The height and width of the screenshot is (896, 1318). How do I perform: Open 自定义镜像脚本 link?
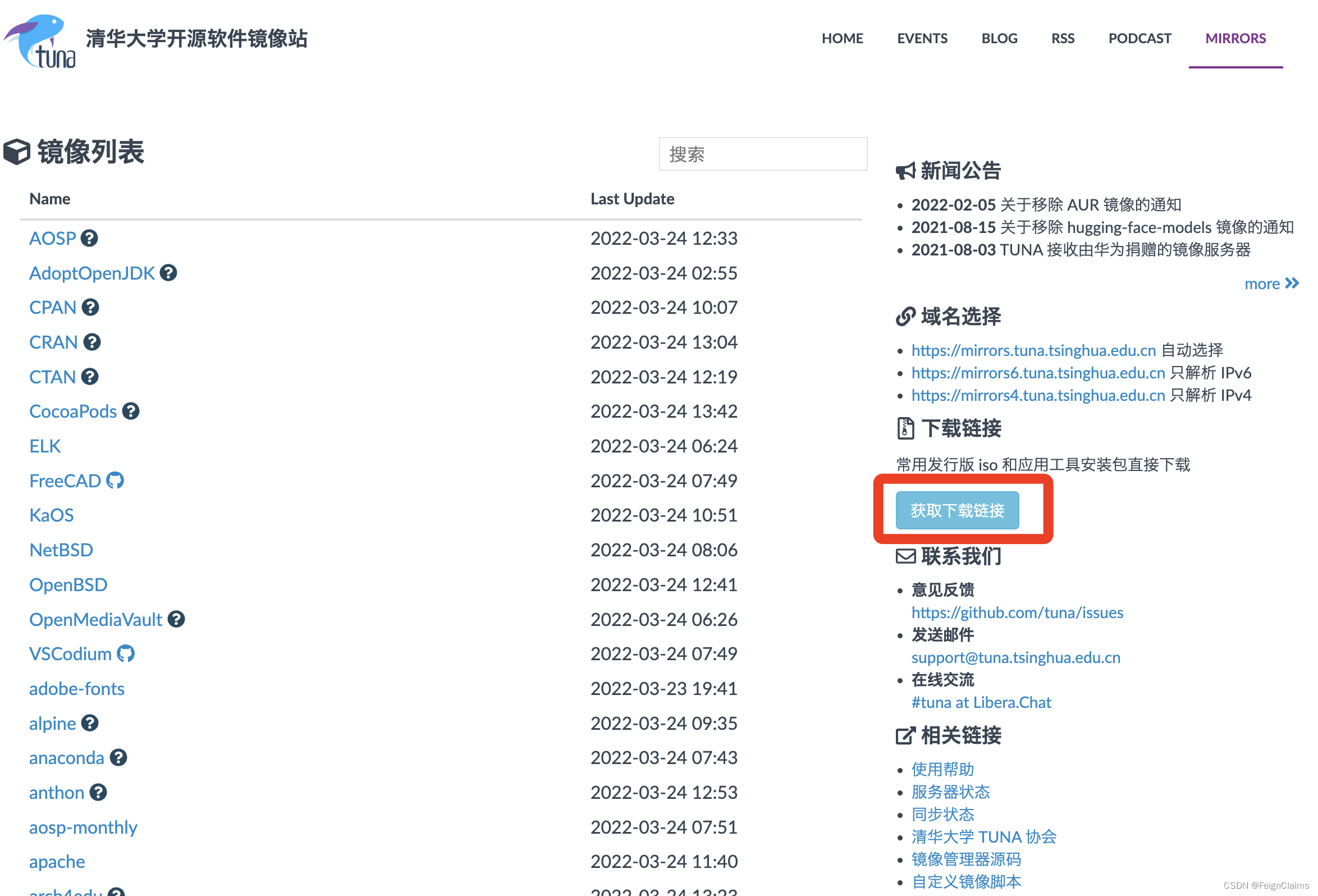[966, 881]
